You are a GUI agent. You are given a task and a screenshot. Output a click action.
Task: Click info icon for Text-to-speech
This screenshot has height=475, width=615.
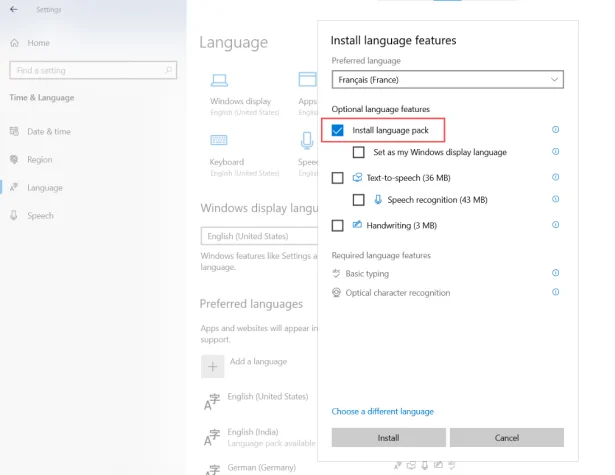click(x=555, y=177)
